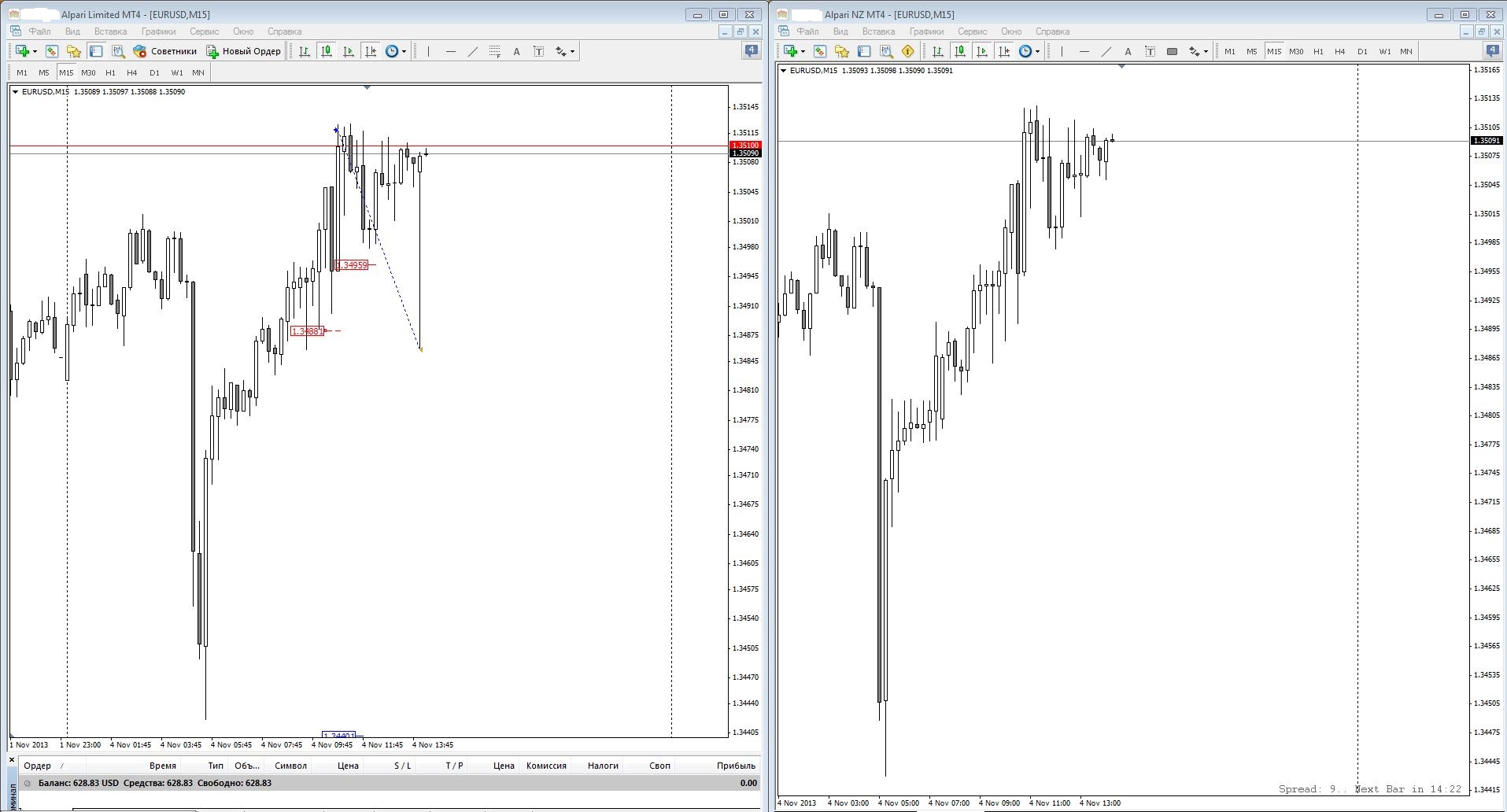Toggle Market Watch in Alpari NZ toolbar
Viewport: 1507px width, 812px height.
tap(820, 51)
